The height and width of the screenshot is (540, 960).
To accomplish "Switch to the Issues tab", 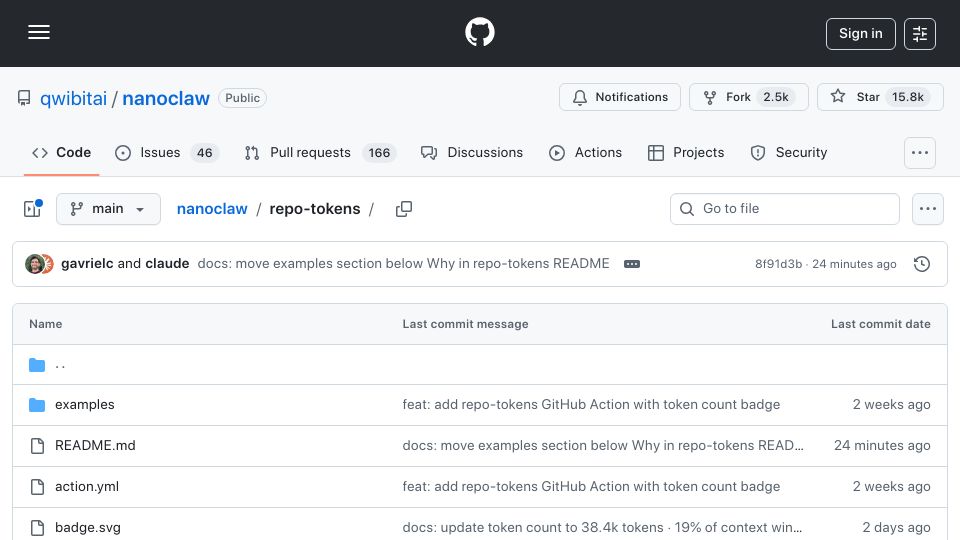I will point(166,152).
